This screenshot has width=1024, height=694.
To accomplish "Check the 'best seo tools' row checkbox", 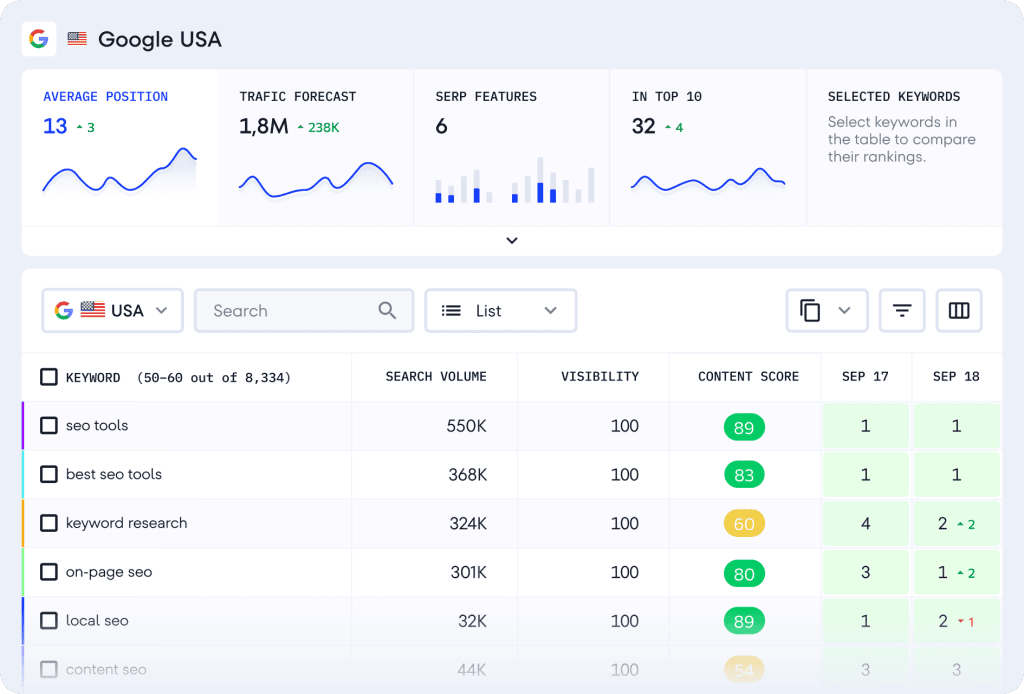I will point(49,474).
